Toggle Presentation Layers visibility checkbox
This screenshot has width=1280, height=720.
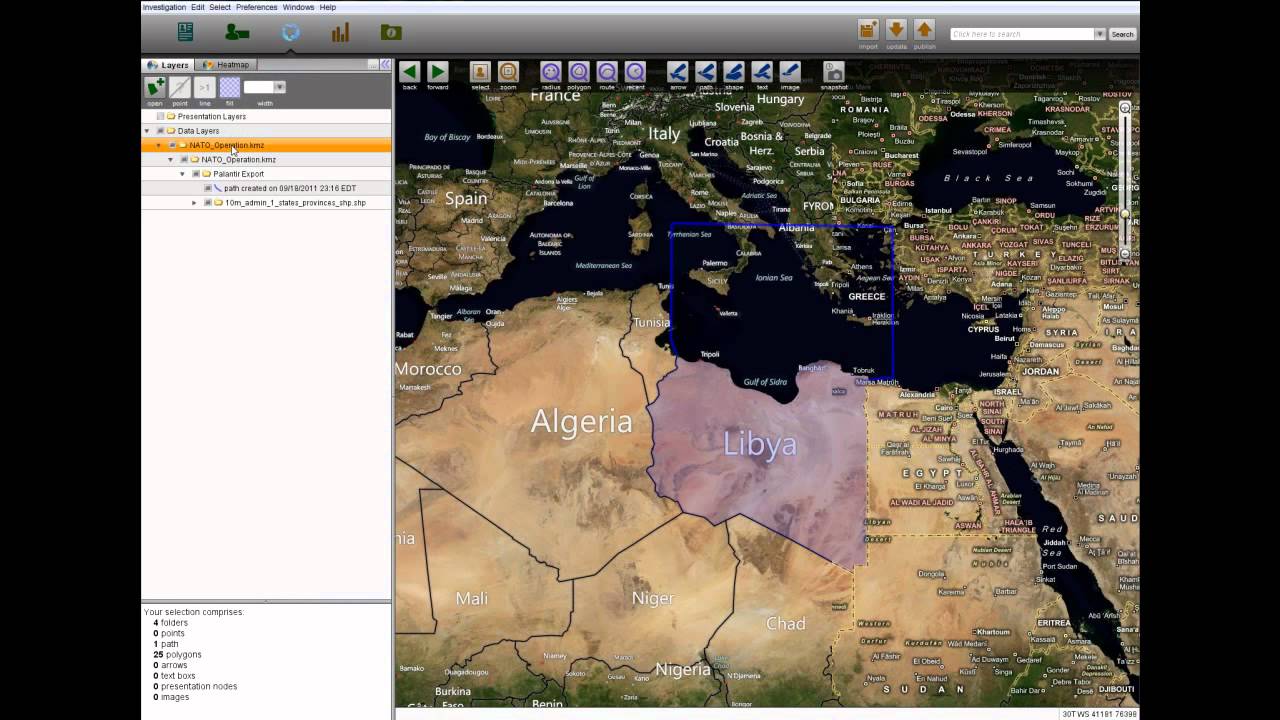coord(159,116)
